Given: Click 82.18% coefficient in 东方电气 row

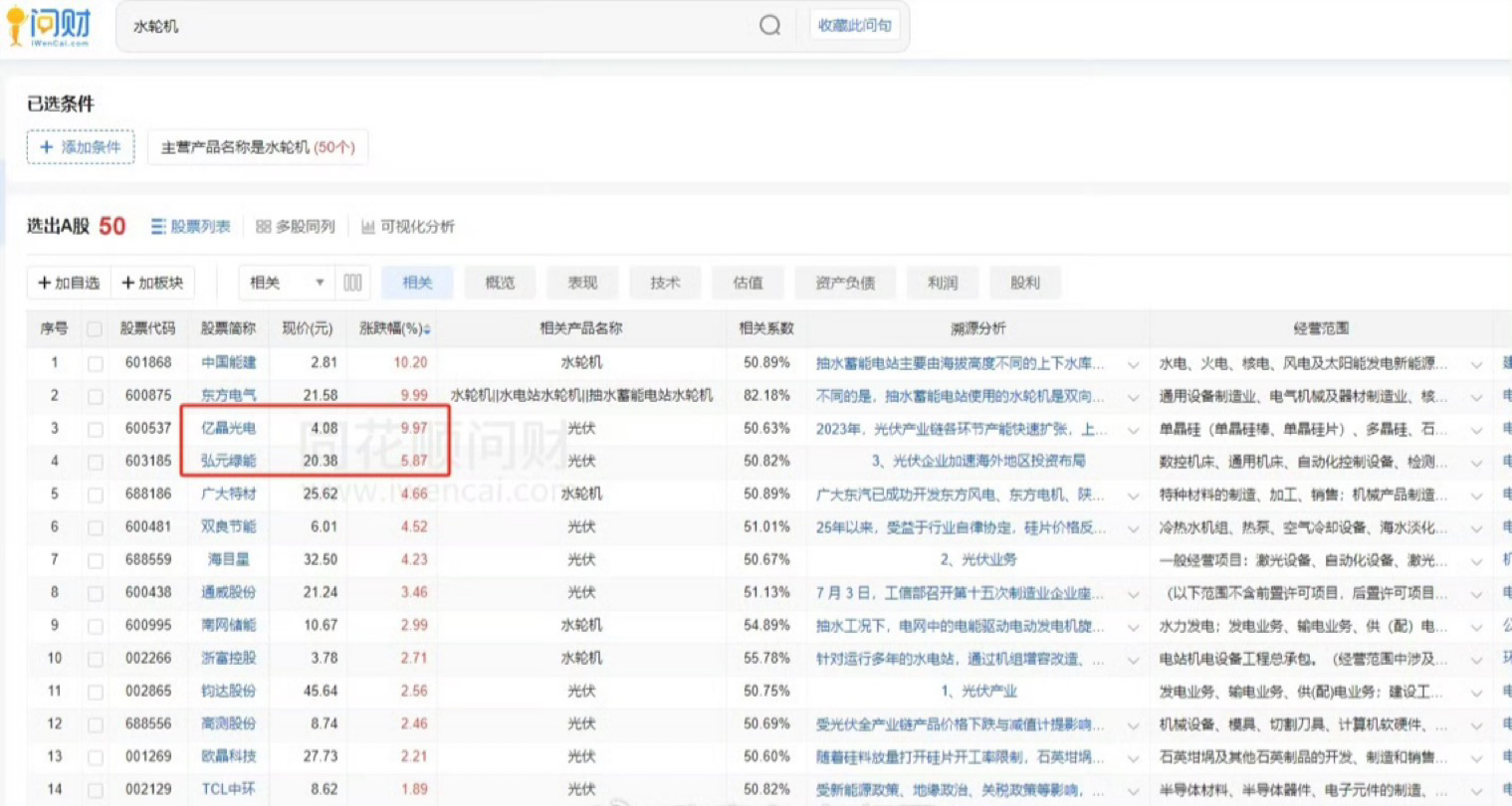Looking at the screenshot, I should click(766, 396).
